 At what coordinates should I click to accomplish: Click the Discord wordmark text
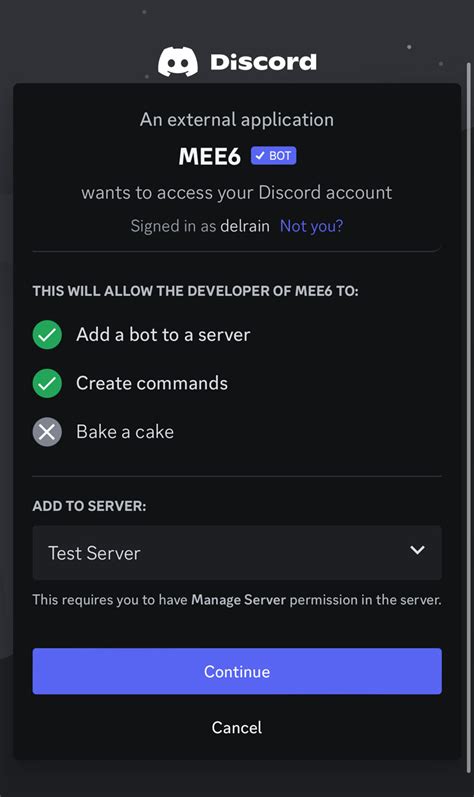[x=263, y=62]
